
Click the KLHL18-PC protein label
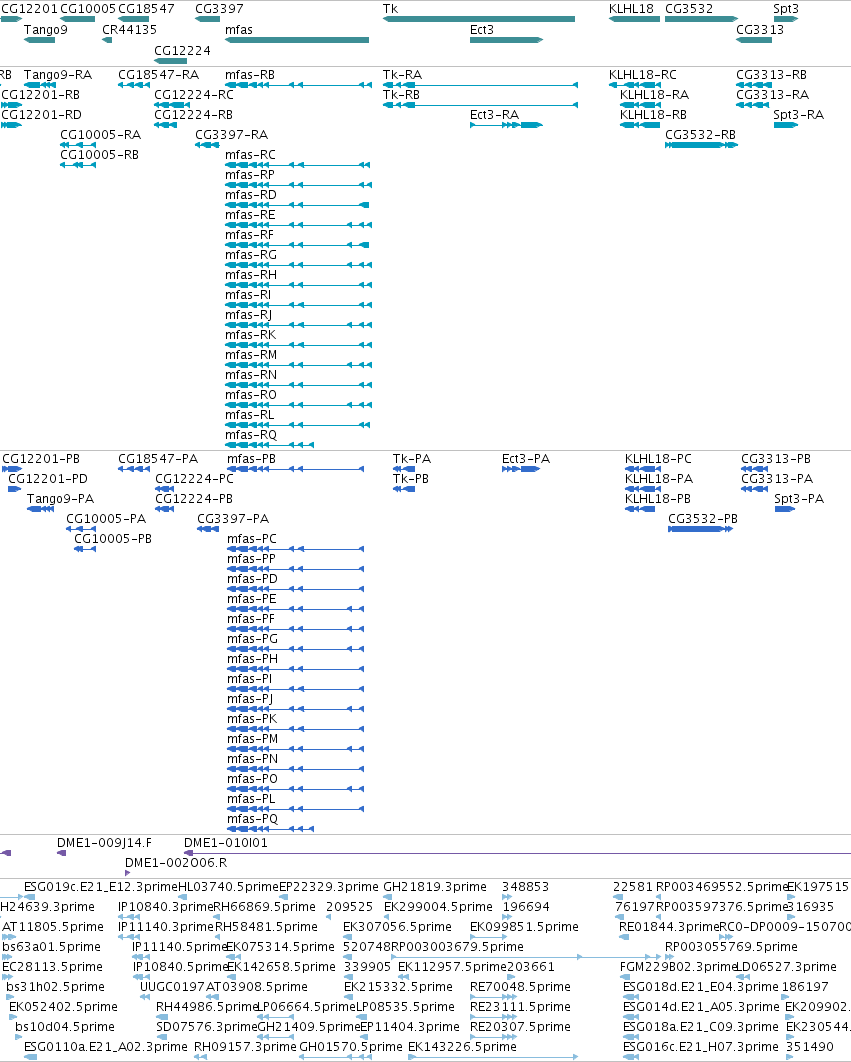point(658,459)
